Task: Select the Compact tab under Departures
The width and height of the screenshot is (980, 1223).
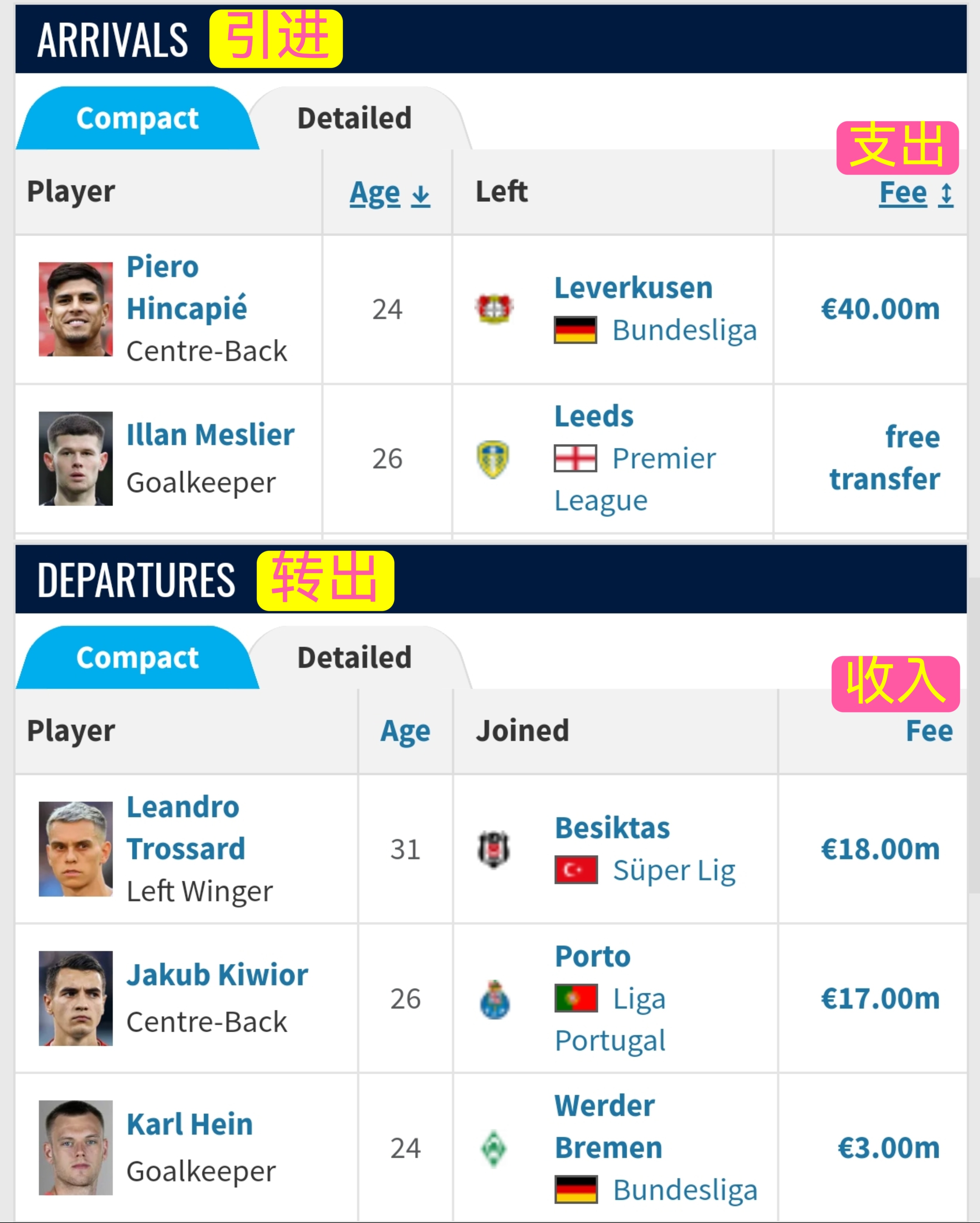Action: pyautogui.click(x=137, y=658)
